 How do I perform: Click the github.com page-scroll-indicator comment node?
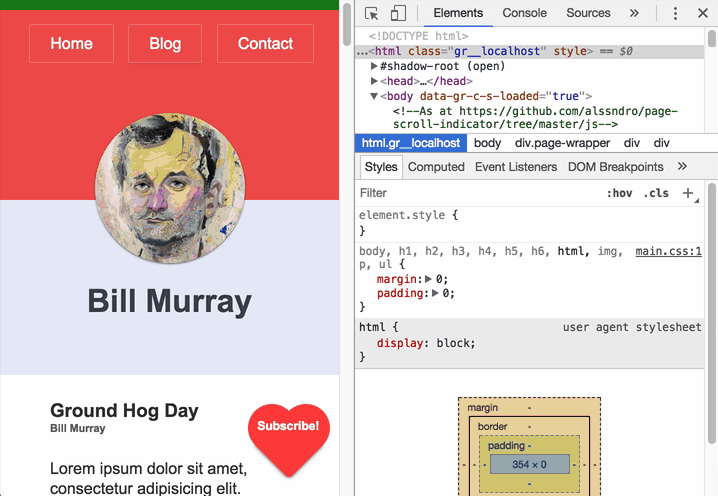point(535,118)
